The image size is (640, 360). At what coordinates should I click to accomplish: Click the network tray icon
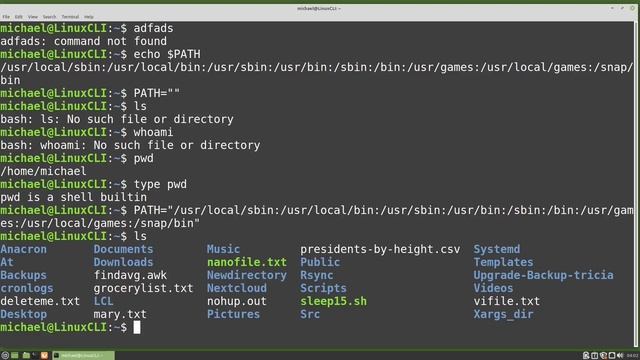tap(612, 356)
